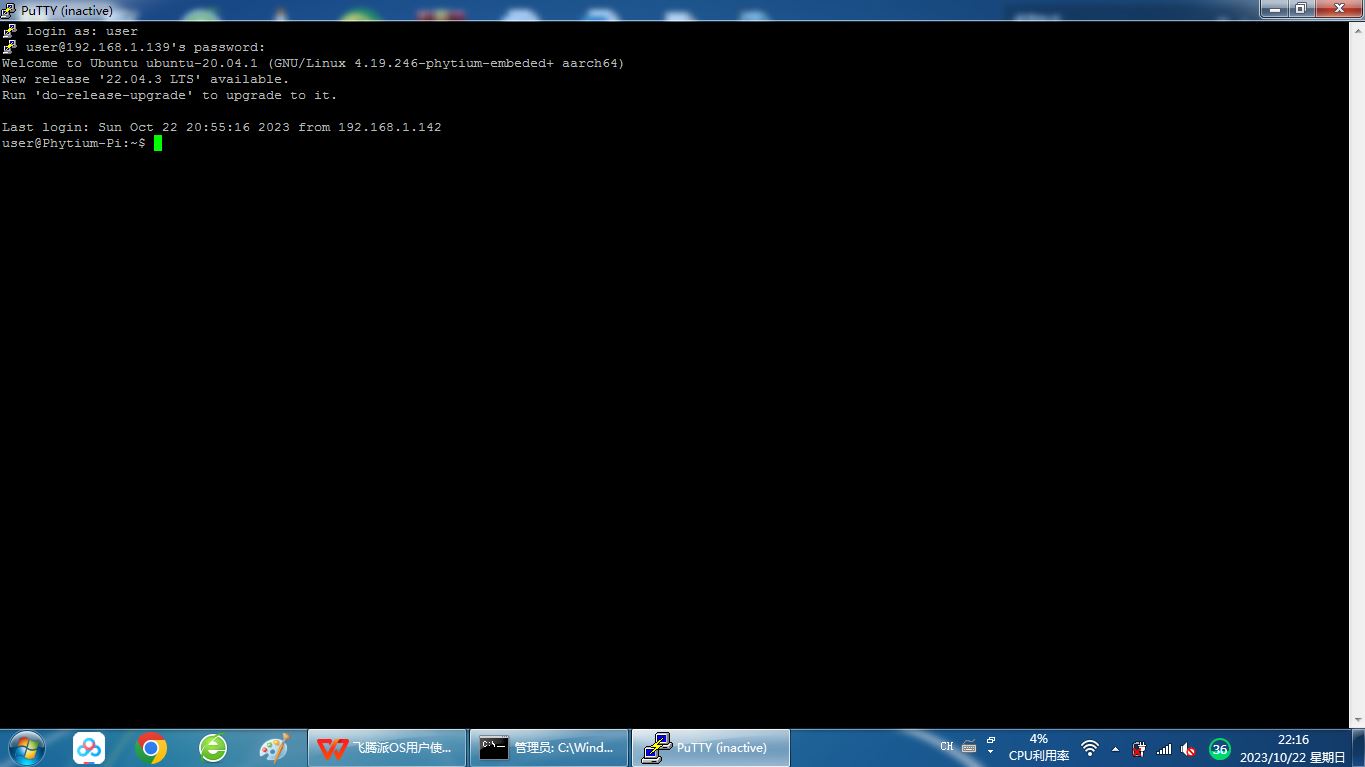Toggle the CH input language indicator
Screen dimensions: 1365x767
pyautogui.click(x=946, y=746)
